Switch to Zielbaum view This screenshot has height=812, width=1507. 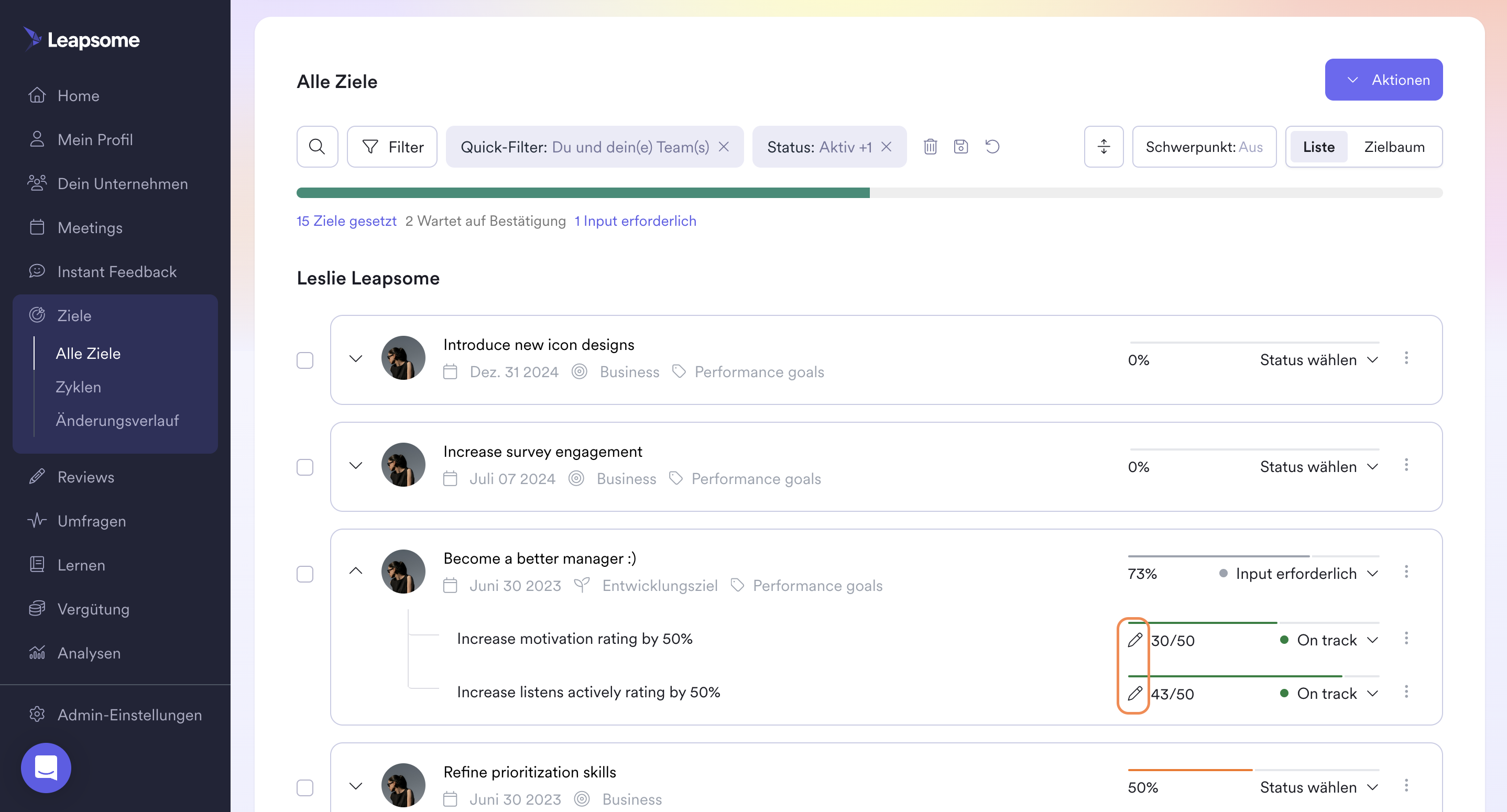coord(1394,147)
